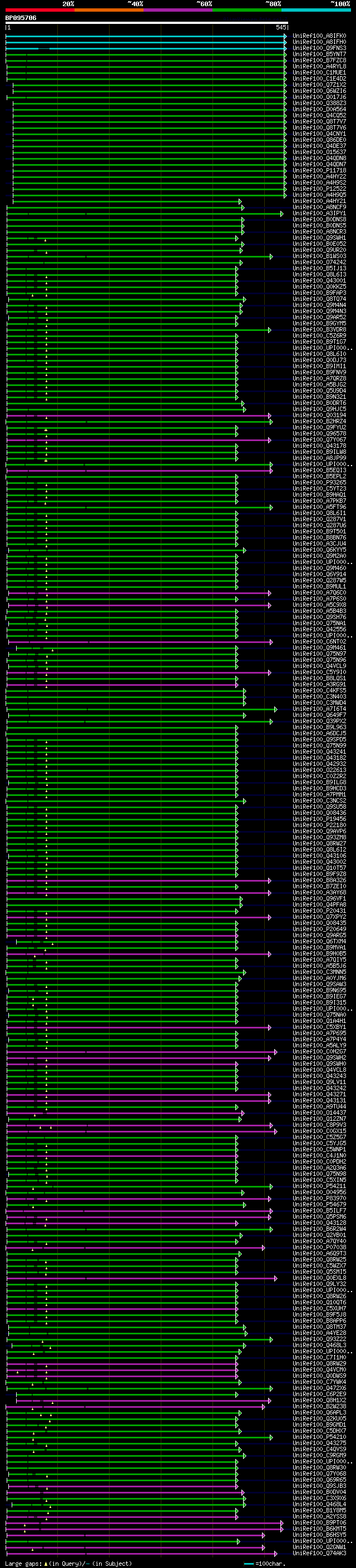Screen dimensions: 356x1568
Task: Select the UniRef100_B2HRZ4 label
Action: (319, 421)
